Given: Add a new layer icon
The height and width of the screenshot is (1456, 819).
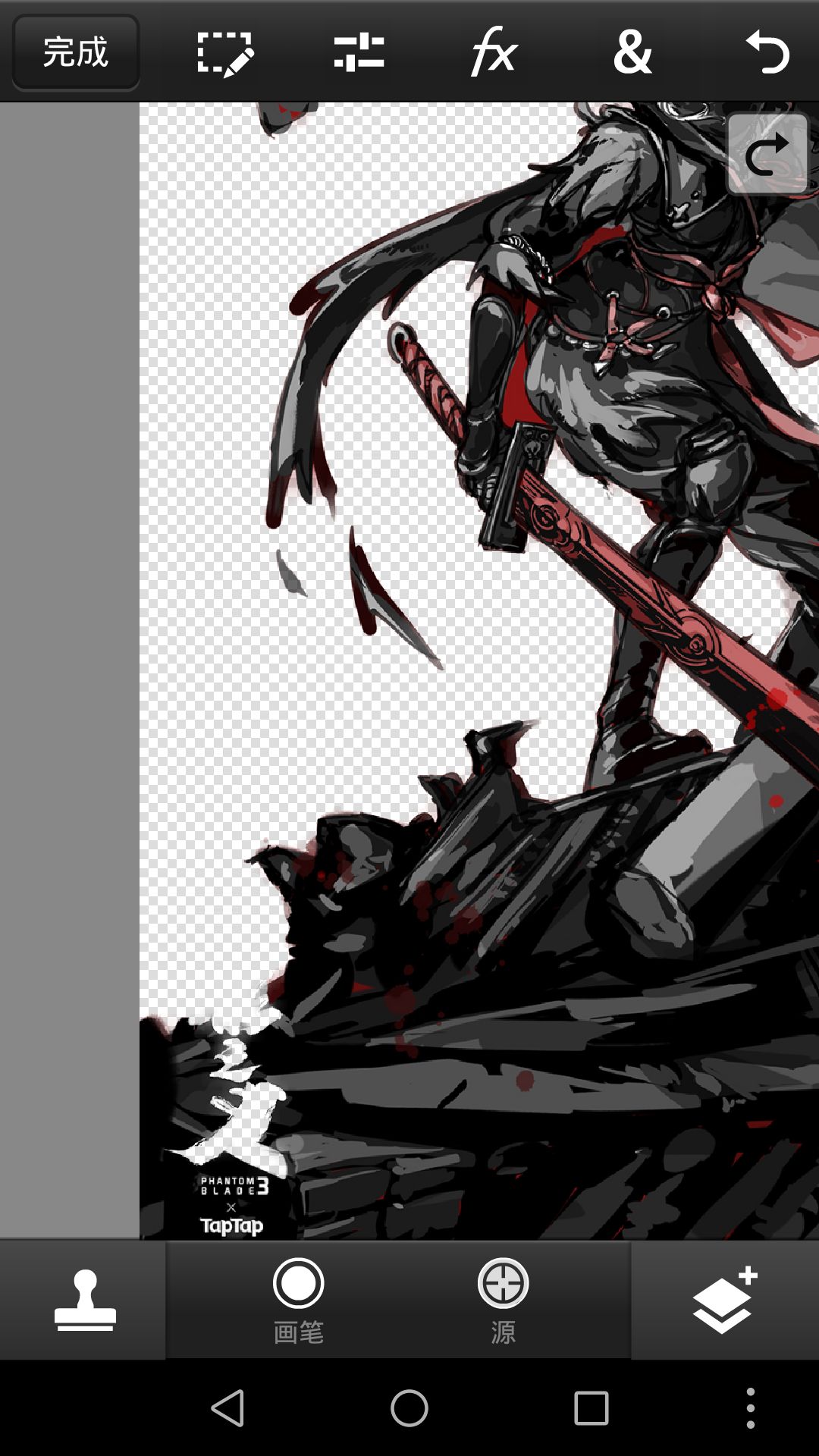Looking at the screenshot, I should [724, 1300].
